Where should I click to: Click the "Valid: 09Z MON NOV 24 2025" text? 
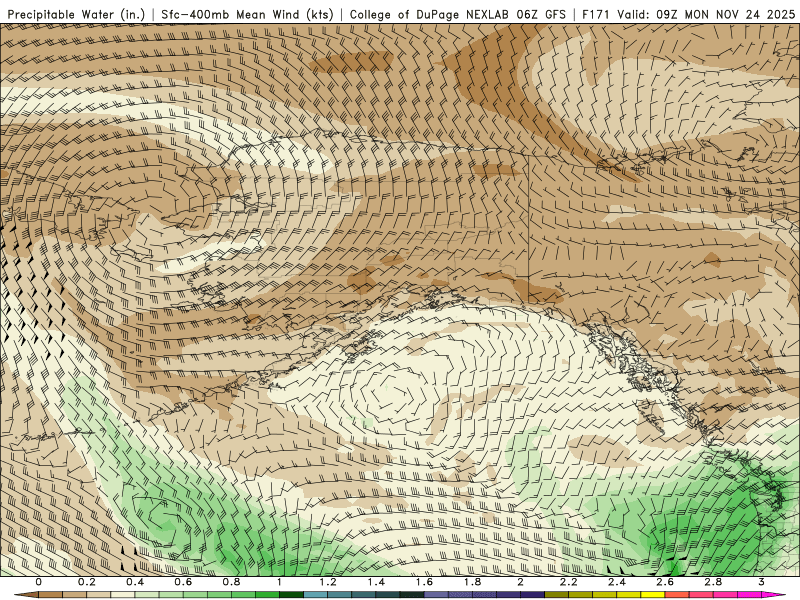[x=706, y=14]
